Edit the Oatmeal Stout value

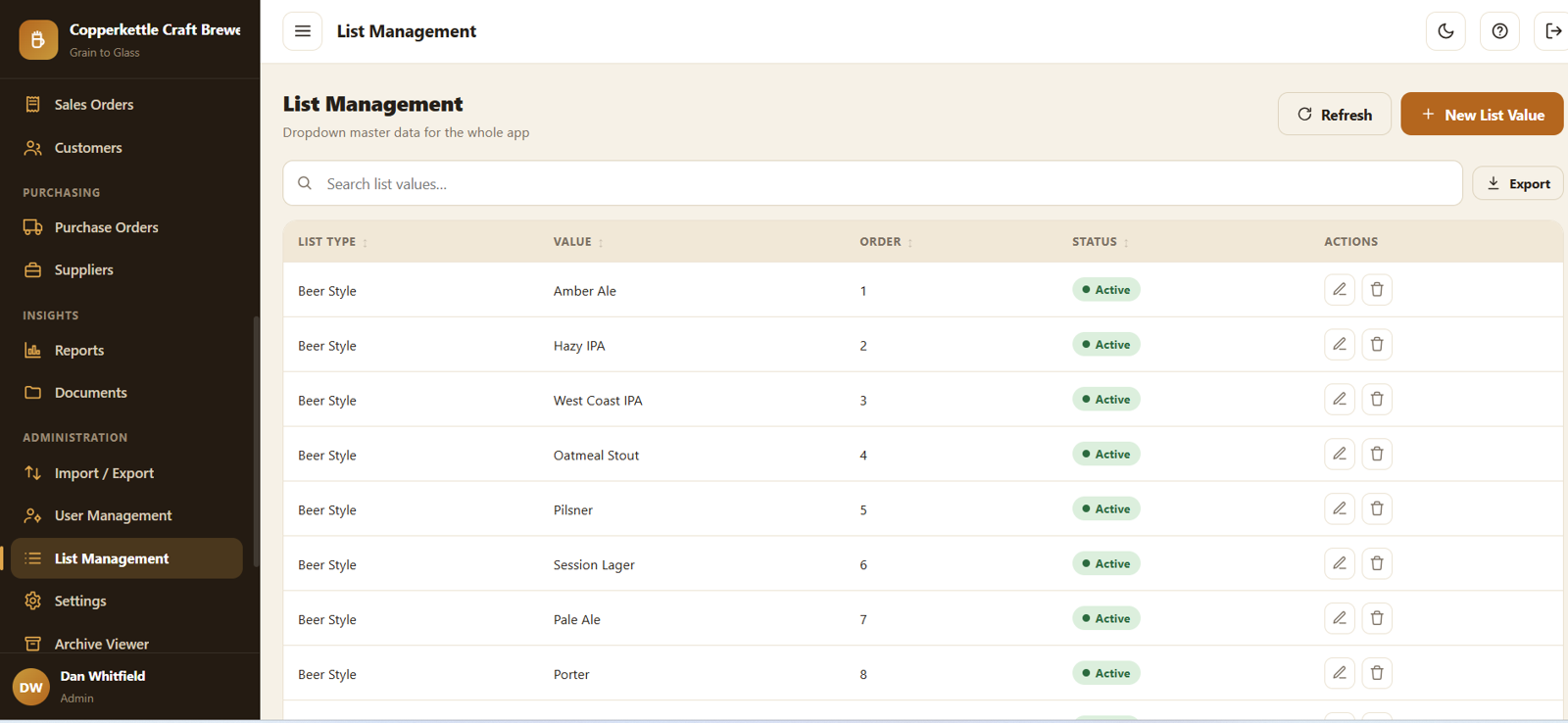click(x=1339, y=455)
